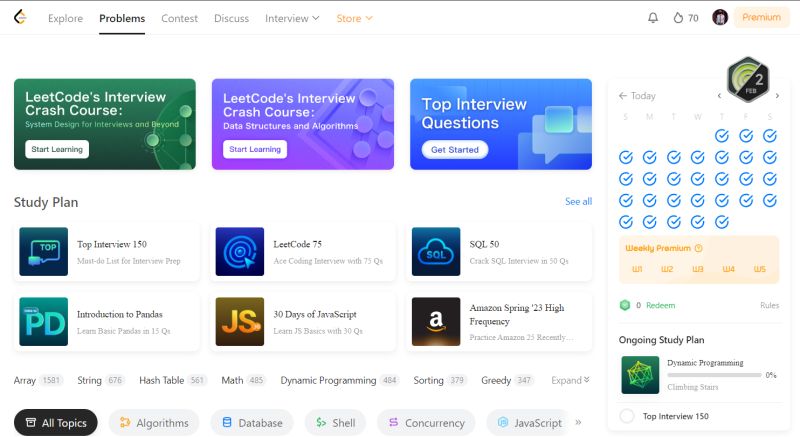Image resolution: width=800 pixels, height=437 pixels.
Task: Open 30 Days of JavaScript JS icon
Action: click(x=240, y=322)
